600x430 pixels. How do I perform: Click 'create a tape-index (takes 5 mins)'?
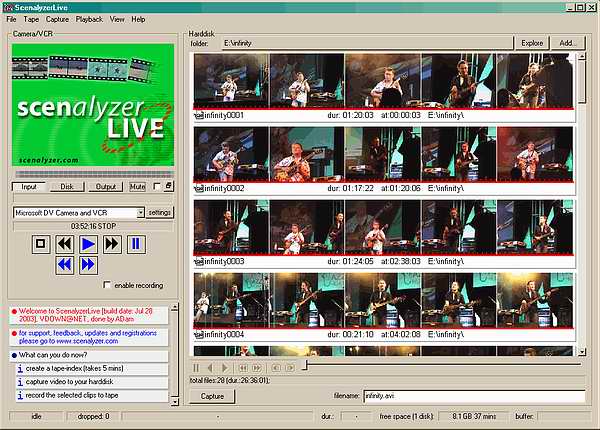tap(75, 368)
